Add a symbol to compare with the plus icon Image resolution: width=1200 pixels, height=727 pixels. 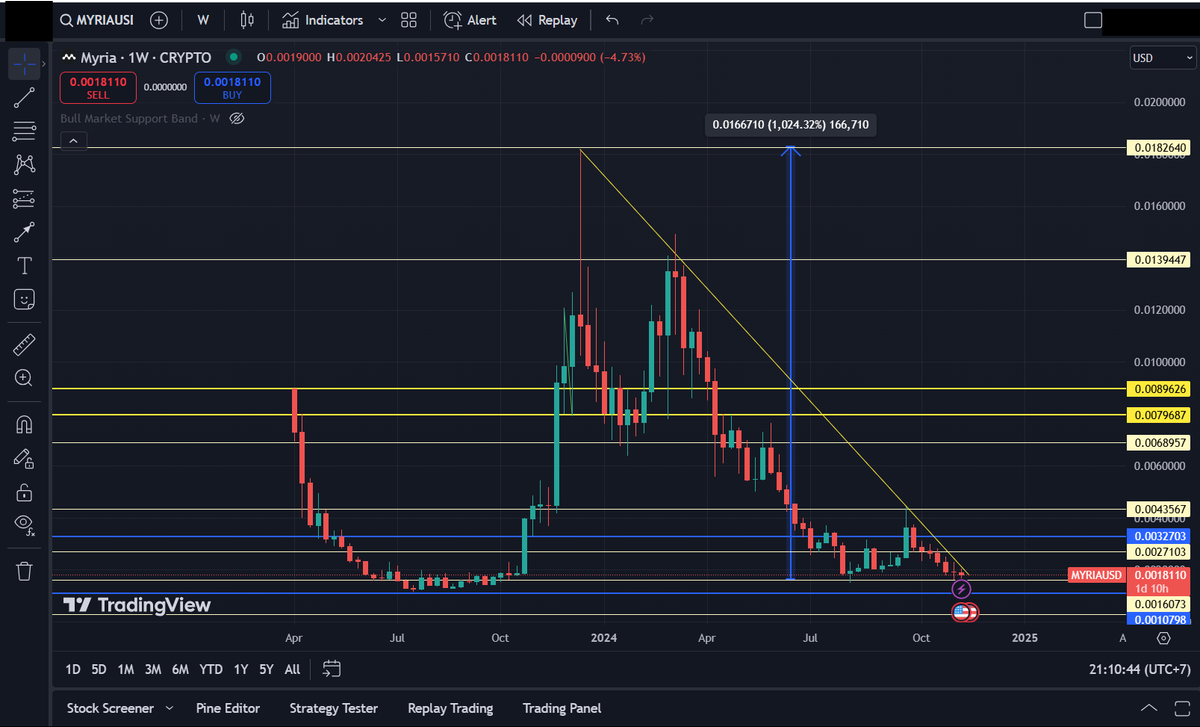(x=159, y=20)
